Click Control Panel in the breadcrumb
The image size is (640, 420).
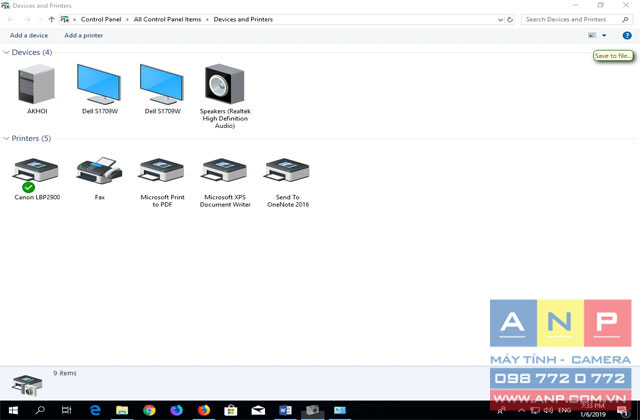tap(101, 19)
